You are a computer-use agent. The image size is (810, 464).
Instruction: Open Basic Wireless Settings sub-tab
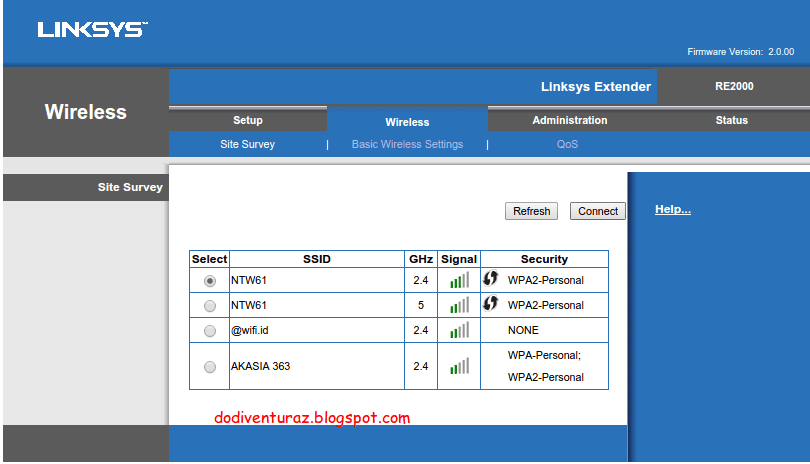coord(407,144)
